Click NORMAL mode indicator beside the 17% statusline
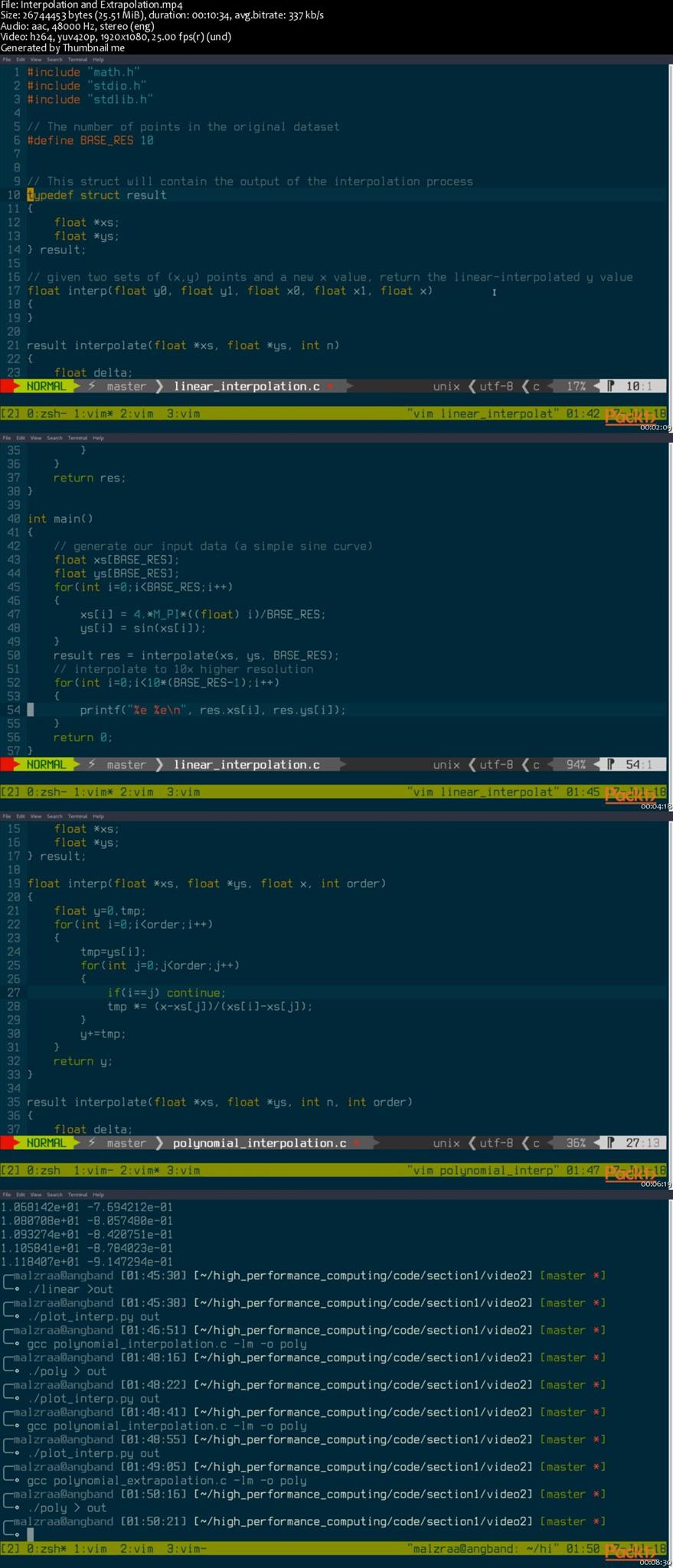 click(x=46, y=387)
